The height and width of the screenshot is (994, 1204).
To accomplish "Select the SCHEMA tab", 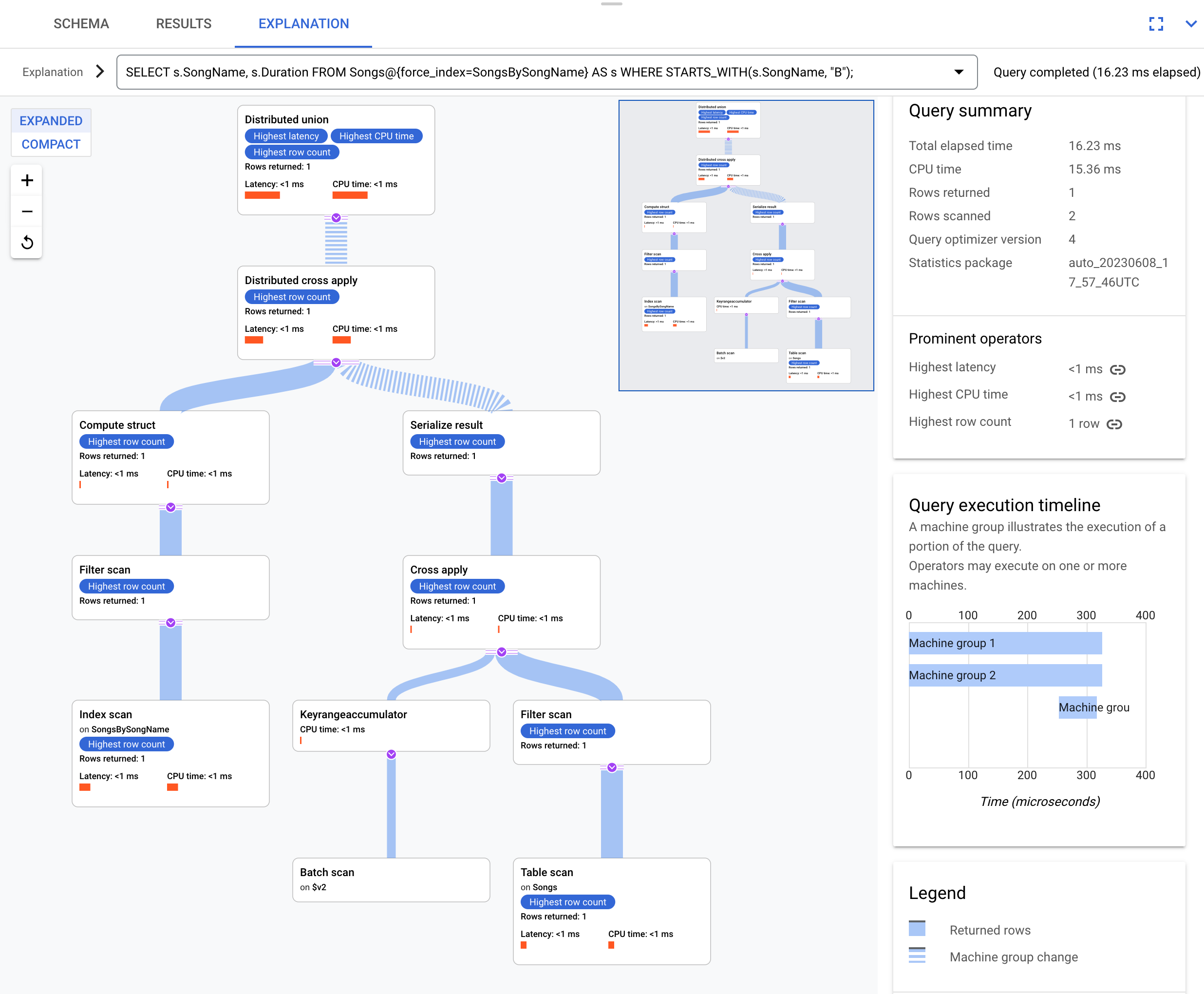I will coord(79,23).
